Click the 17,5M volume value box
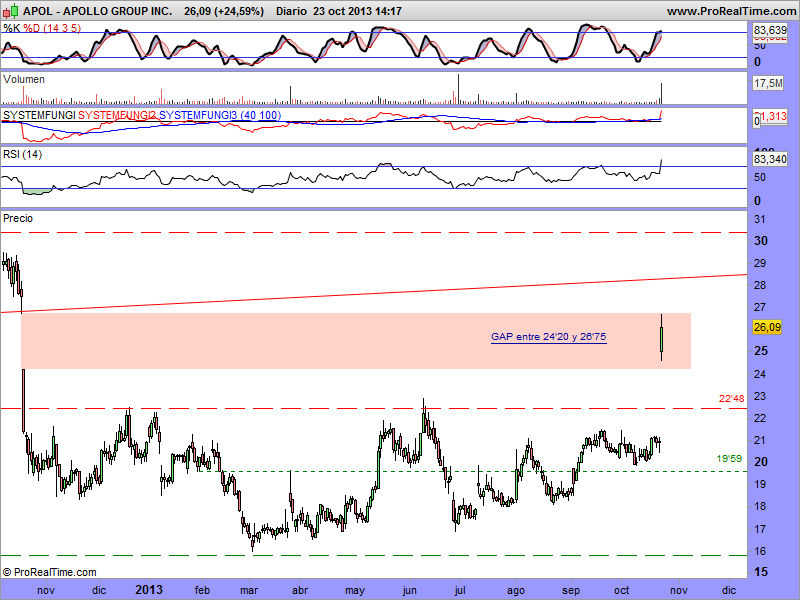 click(768, 83)
